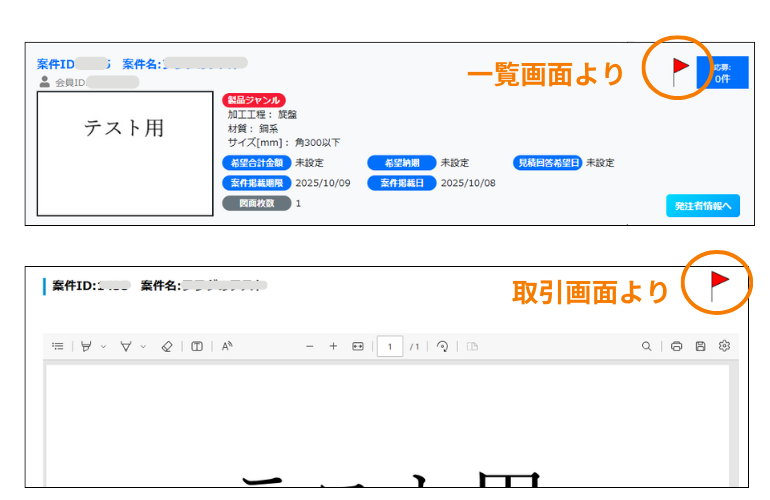Screen dimensions: 770x500
Task: Click the Page view icon
Action: 472,346
